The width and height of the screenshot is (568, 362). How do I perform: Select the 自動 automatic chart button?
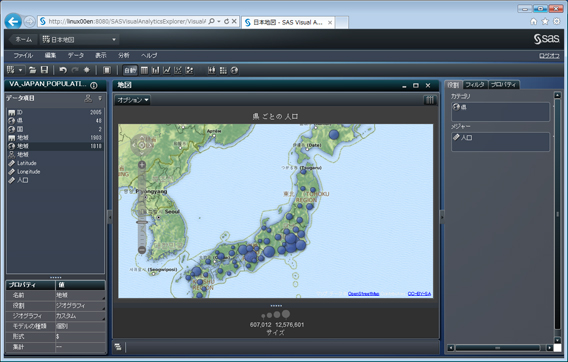point(130,70)
